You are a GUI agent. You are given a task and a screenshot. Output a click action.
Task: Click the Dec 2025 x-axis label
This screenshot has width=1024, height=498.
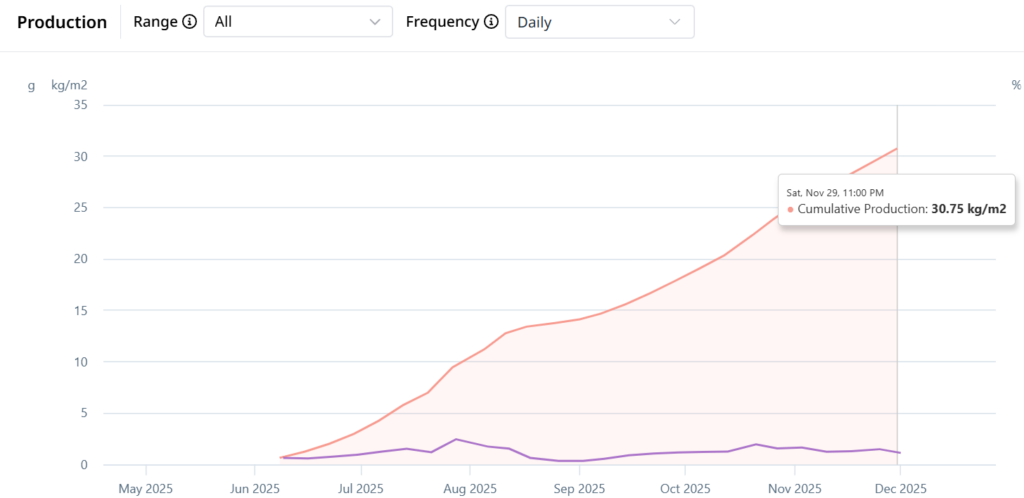pyautogui.click(x=901, y=489)
